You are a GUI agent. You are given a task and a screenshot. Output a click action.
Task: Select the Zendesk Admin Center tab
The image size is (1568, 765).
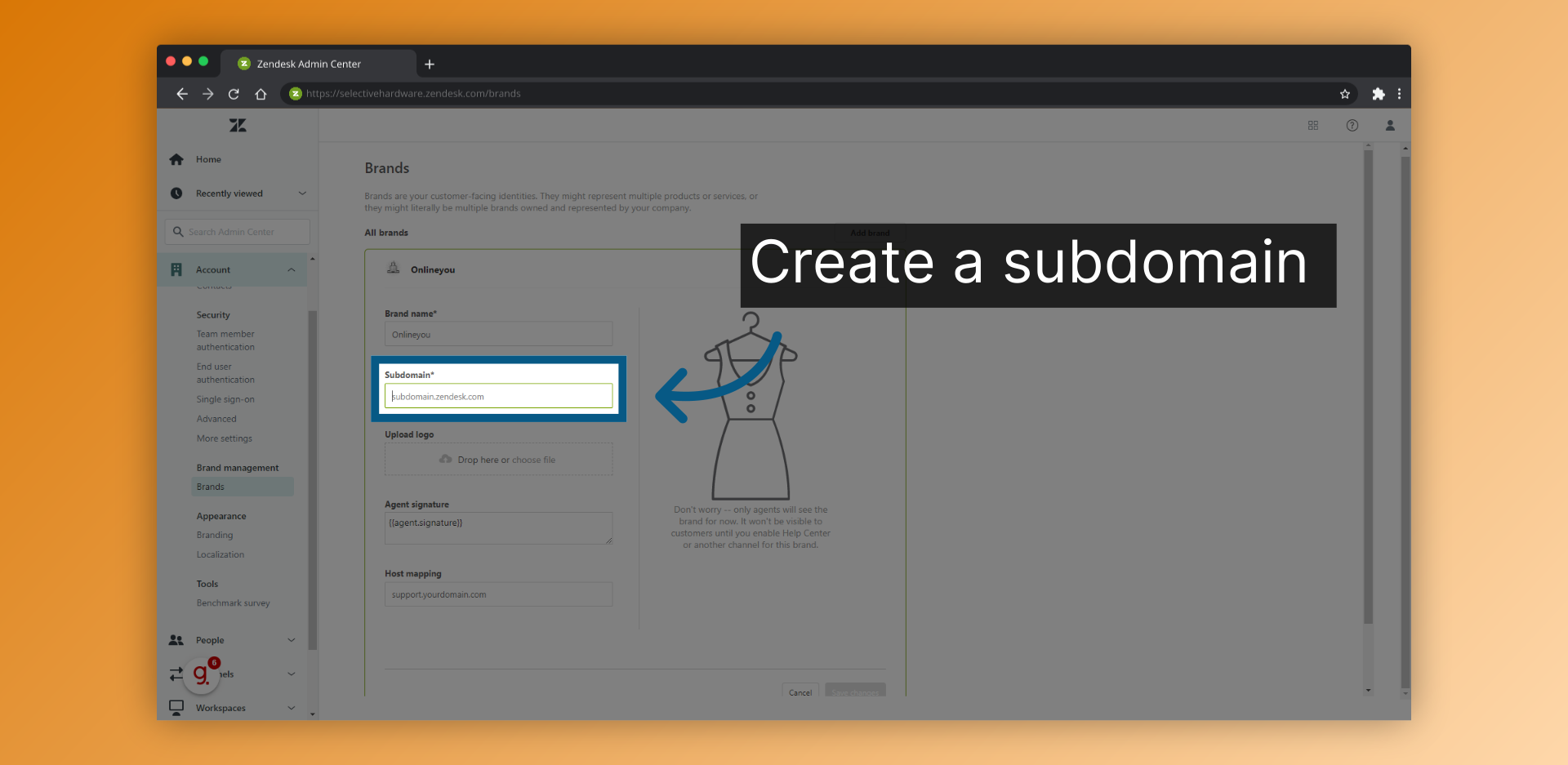[x=318, y=64]
